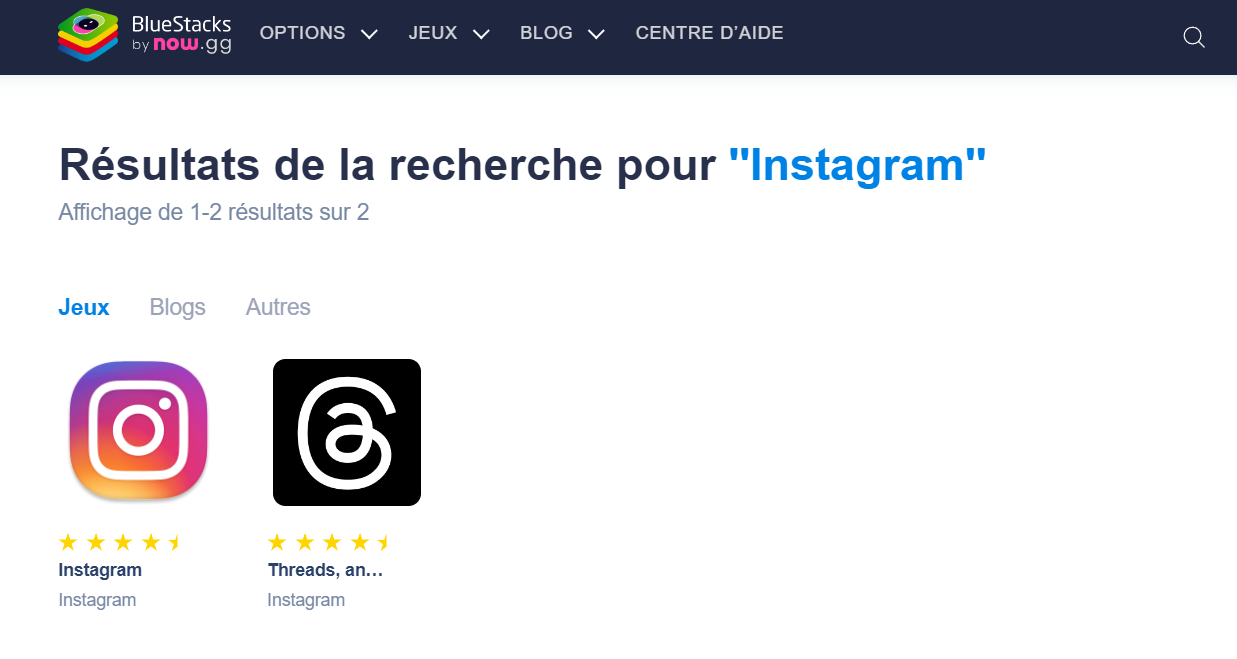Select the OPTIONS menu label
1237x659 pixels.
click(x=302, y=33)
